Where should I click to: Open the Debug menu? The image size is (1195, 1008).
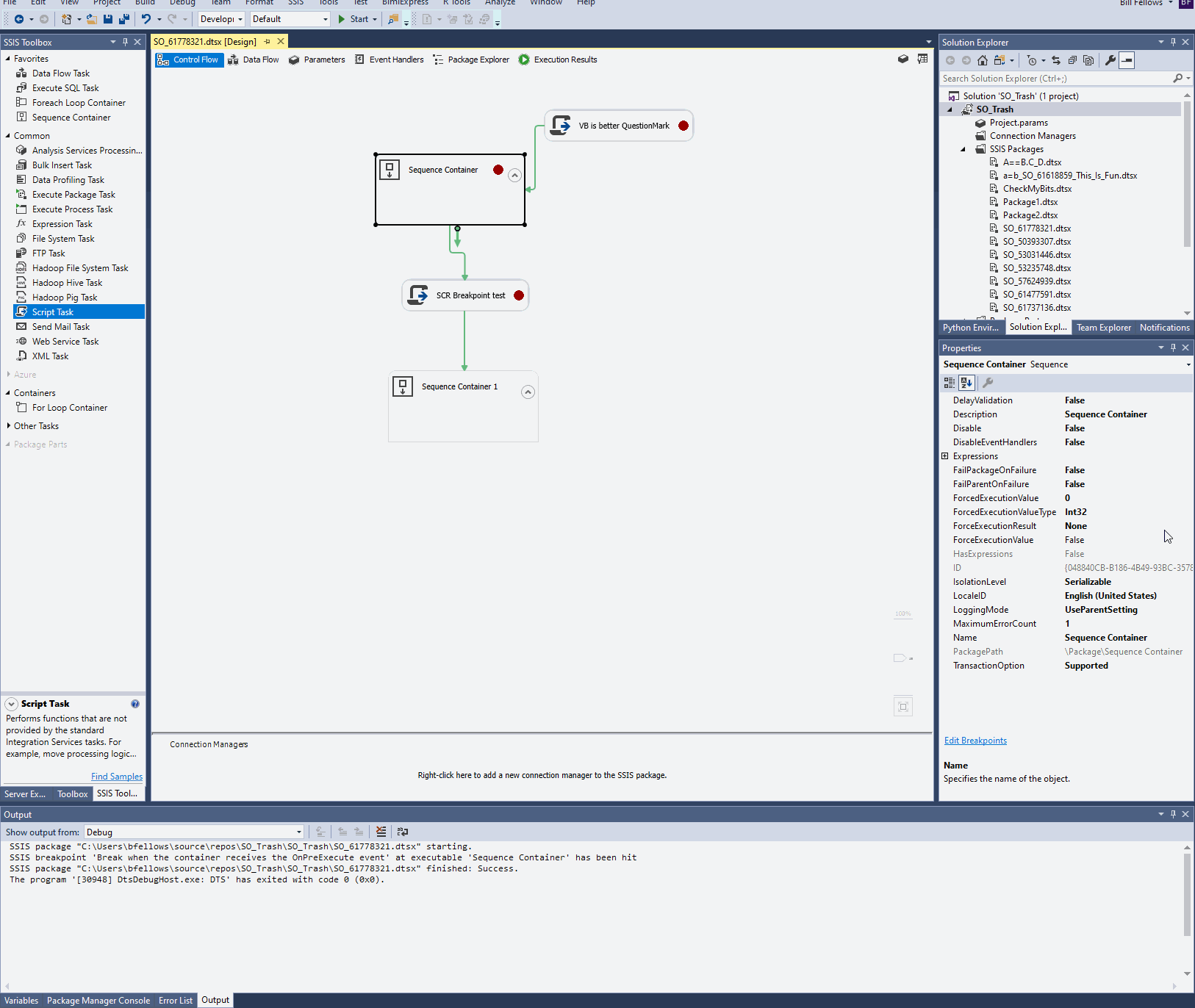coord(182,4)
